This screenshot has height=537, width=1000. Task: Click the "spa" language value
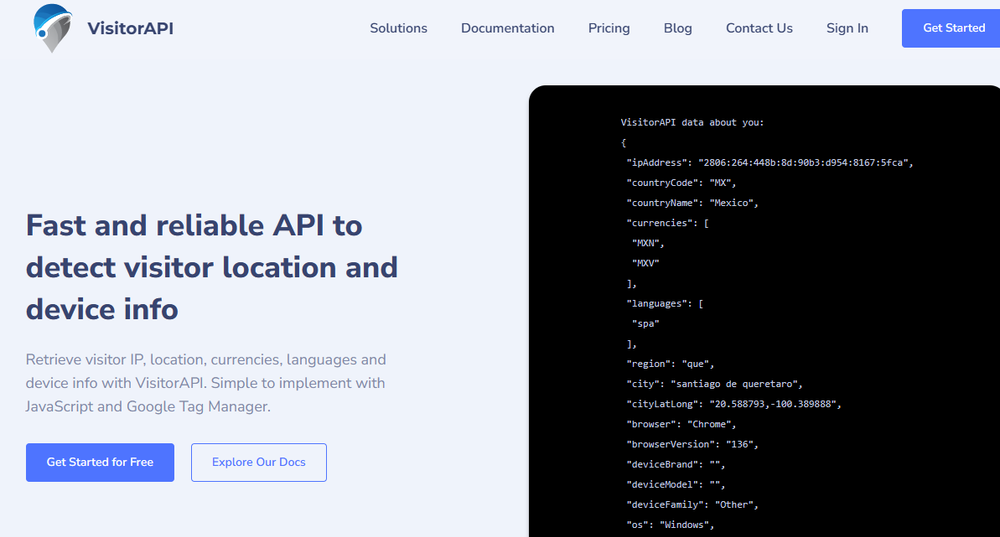[x=645, y=324]
